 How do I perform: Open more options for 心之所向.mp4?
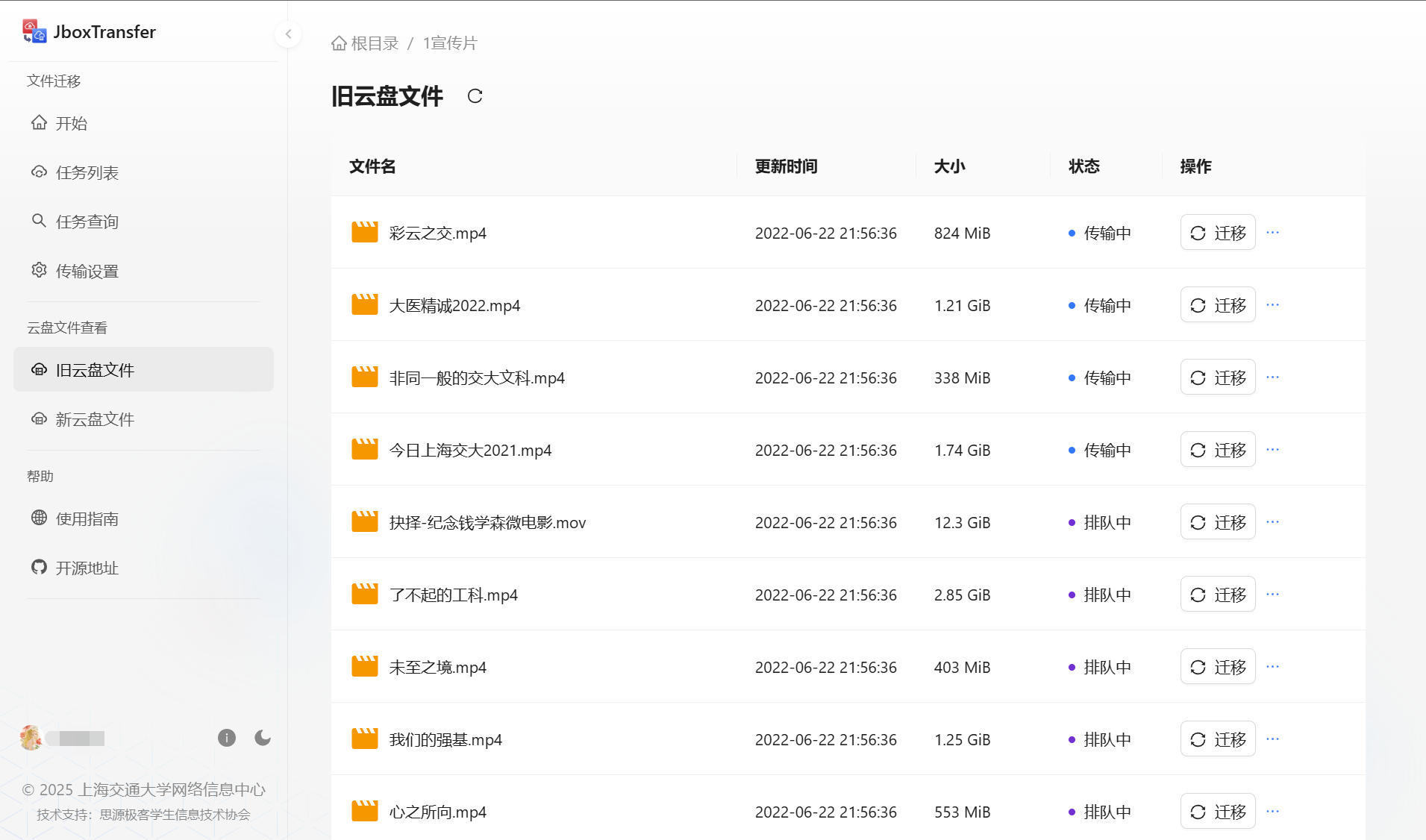(x=1273, y=812)
